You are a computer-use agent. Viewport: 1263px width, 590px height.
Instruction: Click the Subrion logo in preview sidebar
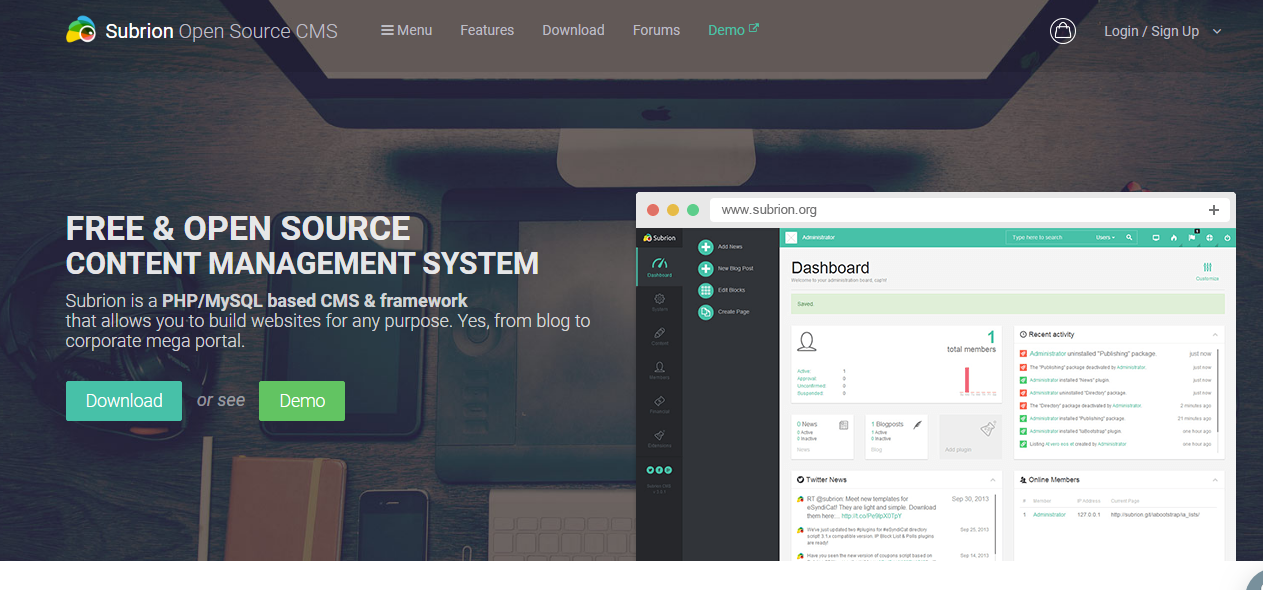coord(659,238)
